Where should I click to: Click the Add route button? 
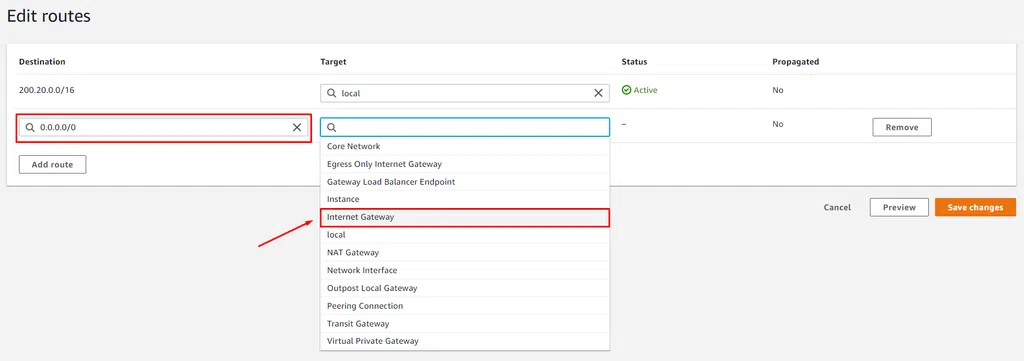(52, 165)
